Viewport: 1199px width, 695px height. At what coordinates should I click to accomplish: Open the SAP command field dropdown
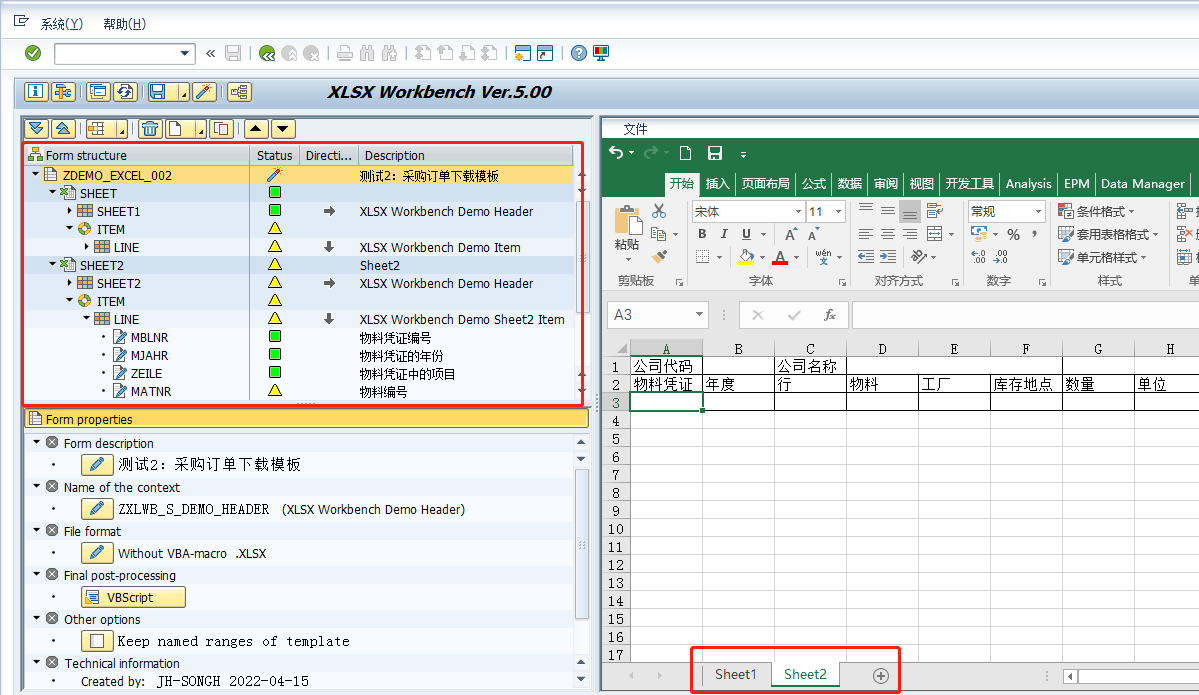coord(184,53)
